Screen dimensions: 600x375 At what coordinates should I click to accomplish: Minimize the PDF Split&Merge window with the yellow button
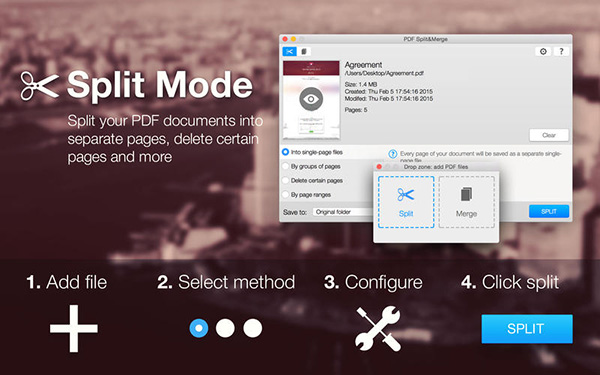293,39
